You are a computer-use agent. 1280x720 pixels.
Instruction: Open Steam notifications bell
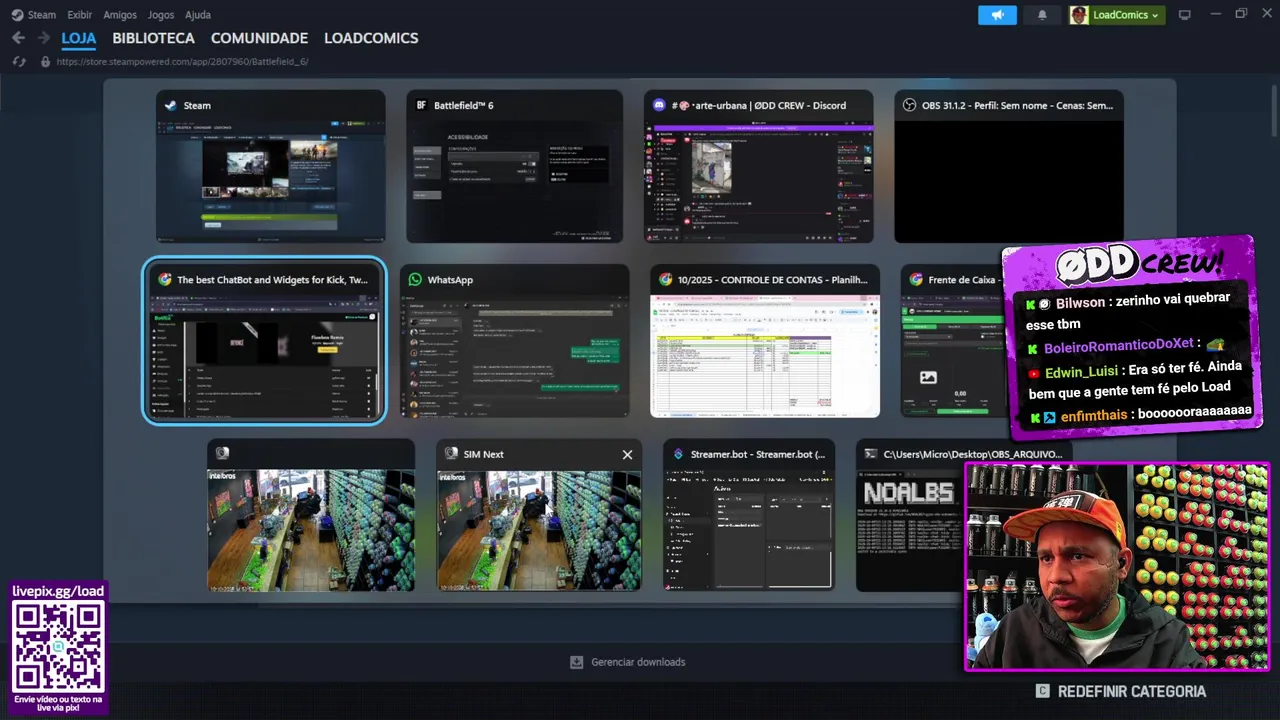(x=1042, y=15)
